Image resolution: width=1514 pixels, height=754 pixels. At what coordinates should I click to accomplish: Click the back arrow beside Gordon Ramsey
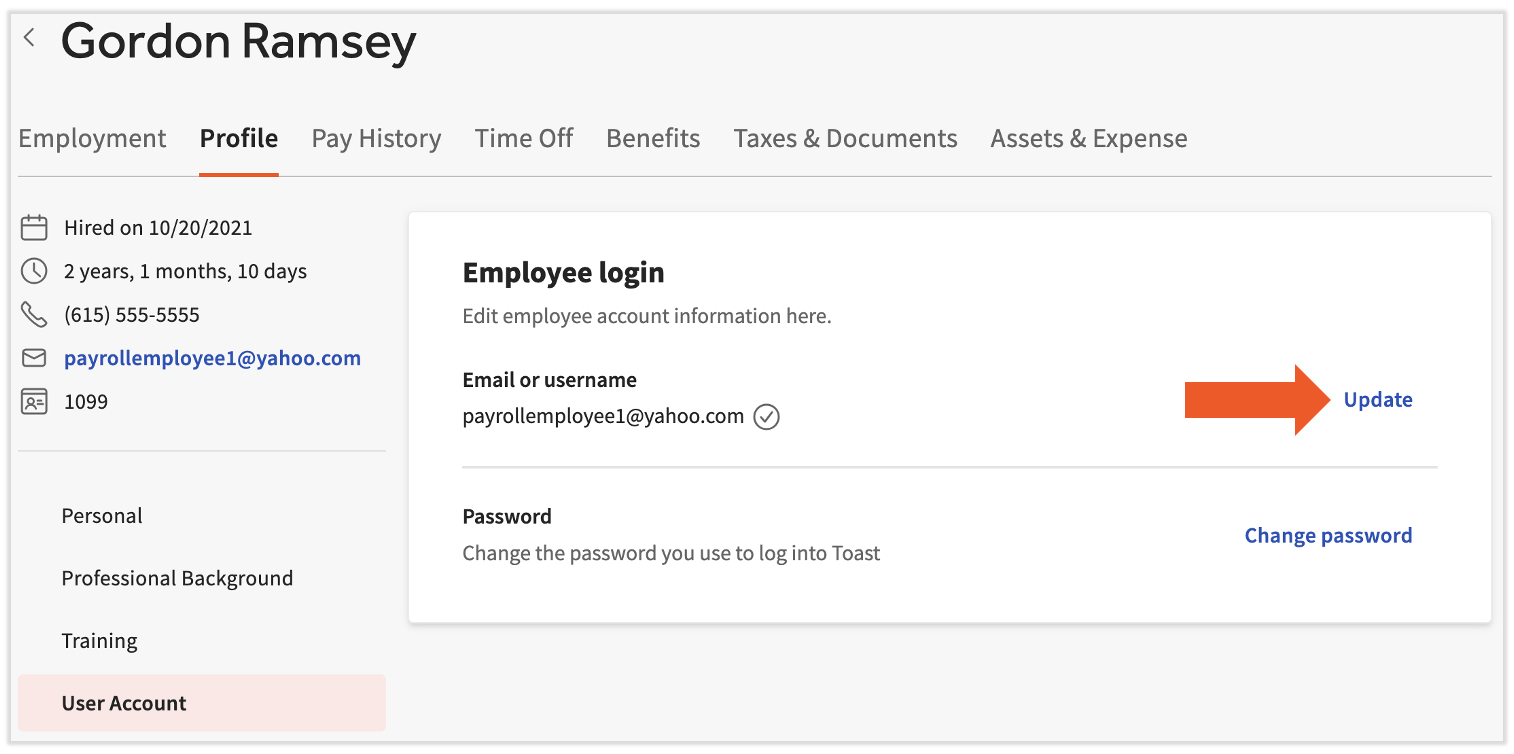pos(30,38)
